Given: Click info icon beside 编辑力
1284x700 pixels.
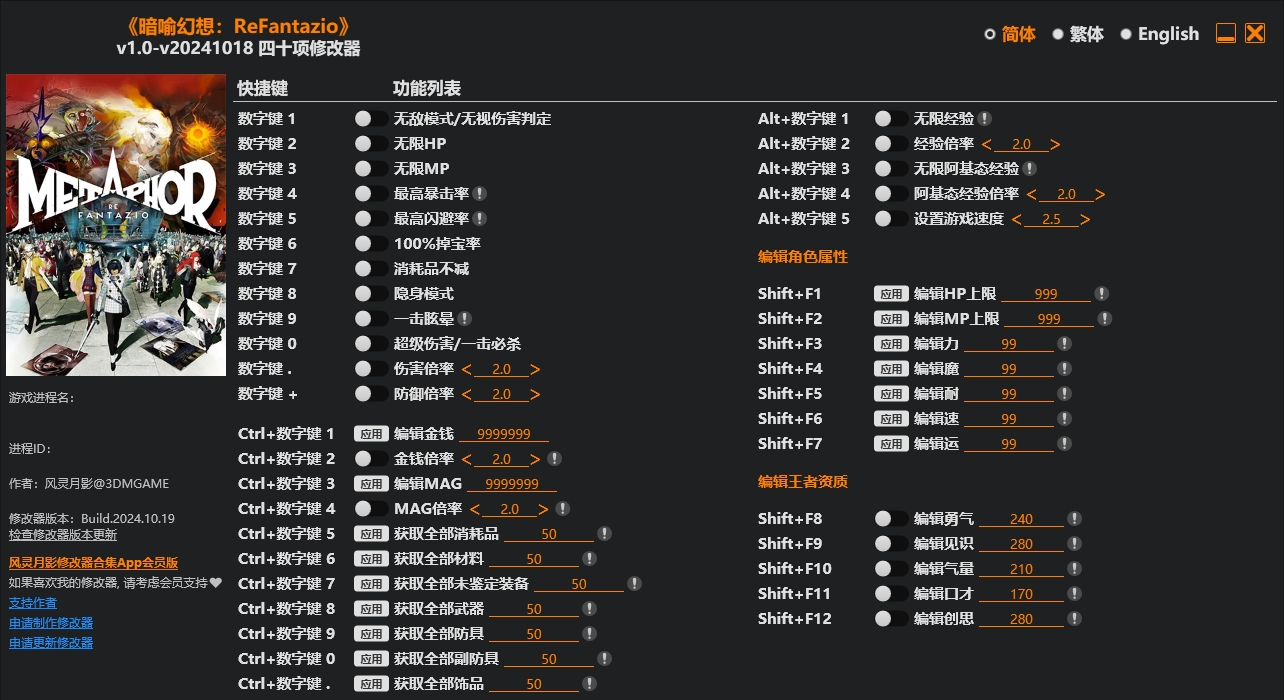Looking at the screenshot, I should 1064,344.
